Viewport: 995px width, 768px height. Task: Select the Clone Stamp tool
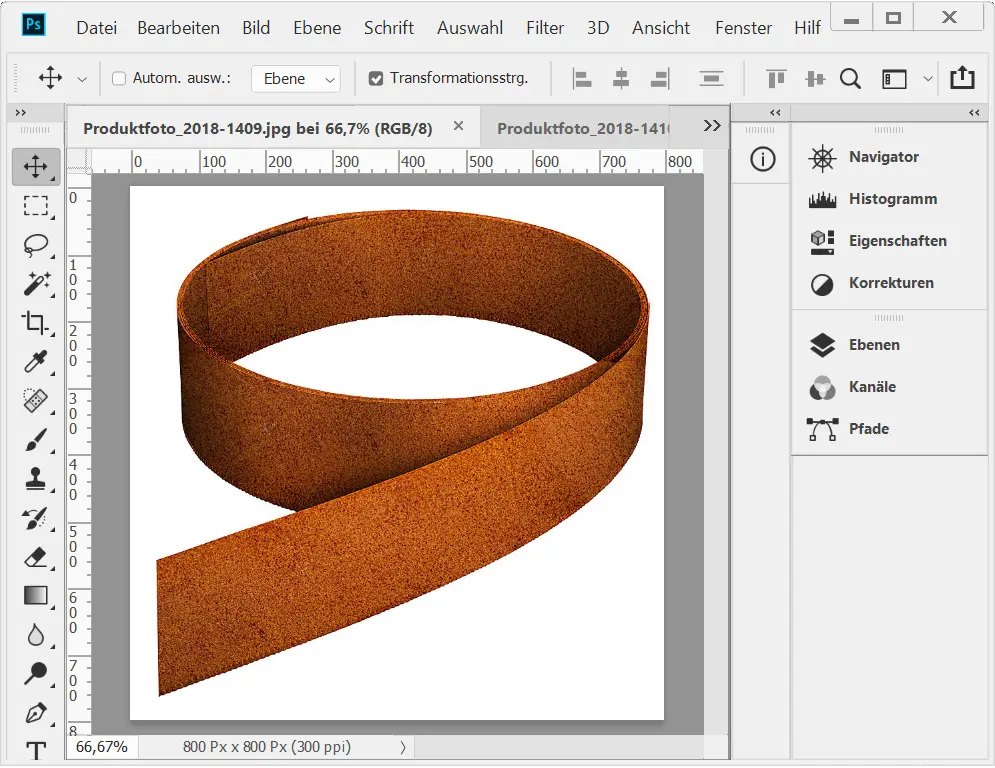pos(36,479)
